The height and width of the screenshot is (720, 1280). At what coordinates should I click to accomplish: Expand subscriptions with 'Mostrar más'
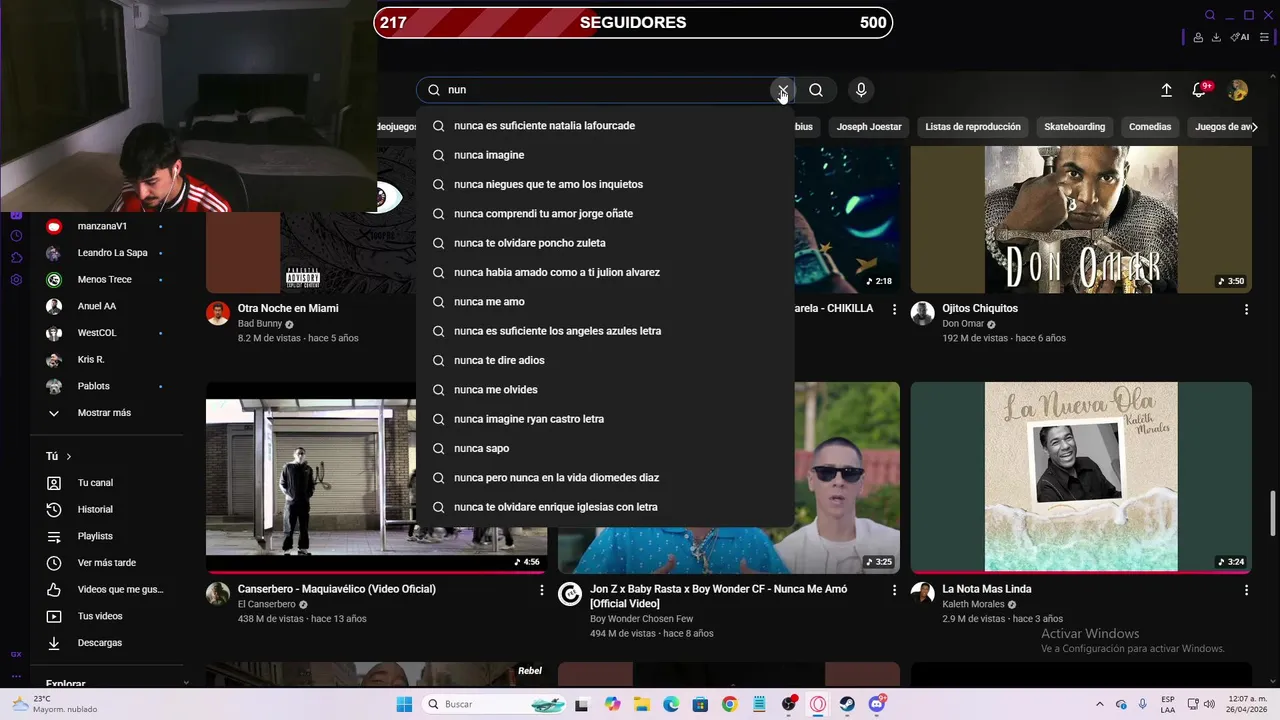[105, 413]
